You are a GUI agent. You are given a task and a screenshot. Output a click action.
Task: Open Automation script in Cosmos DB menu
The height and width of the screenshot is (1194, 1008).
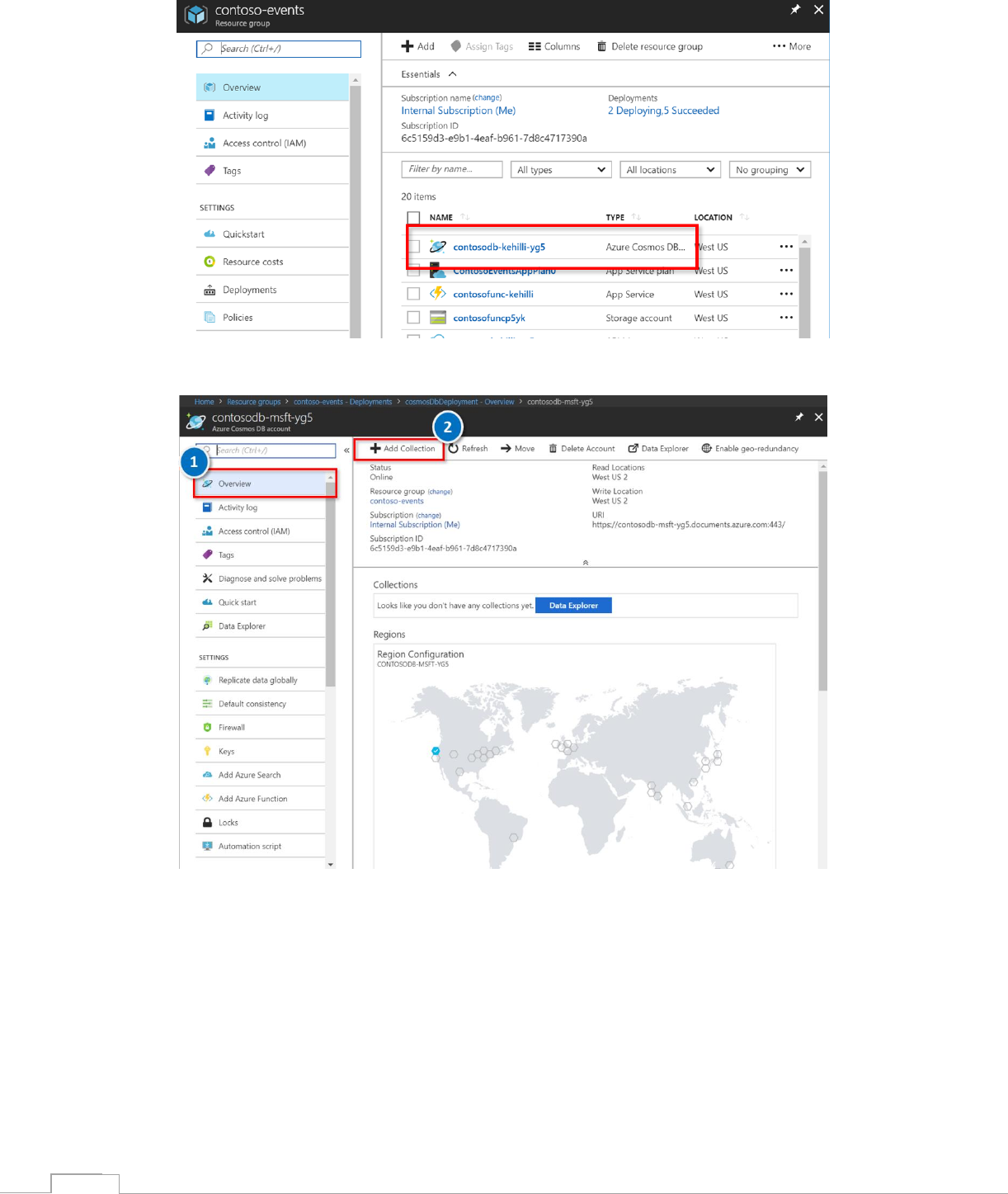[x=261, y=847]
